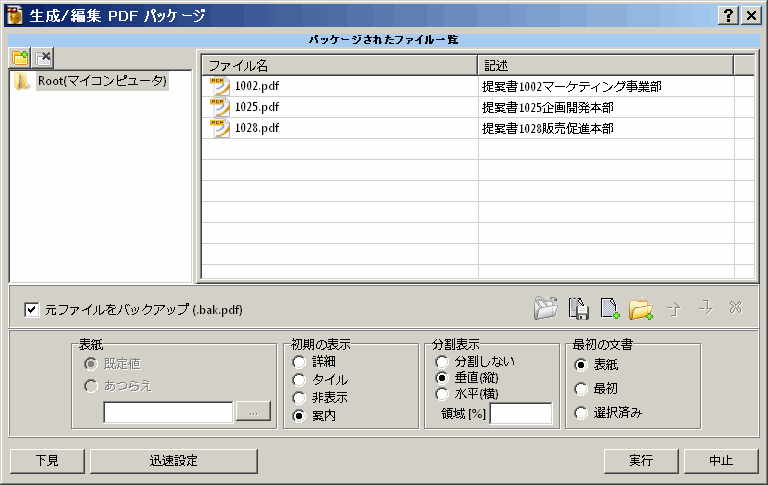Select 詳細 radio under 初期の表示
This screenshot has width=768, height=485.
point(299,362)
